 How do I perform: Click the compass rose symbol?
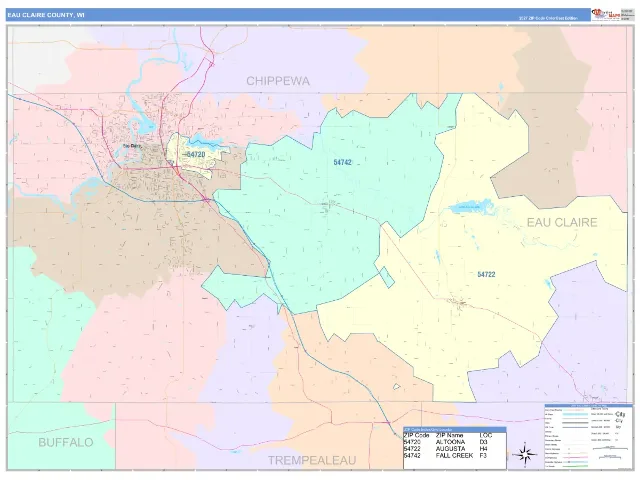pyautogui.click(x=525, y=454)
